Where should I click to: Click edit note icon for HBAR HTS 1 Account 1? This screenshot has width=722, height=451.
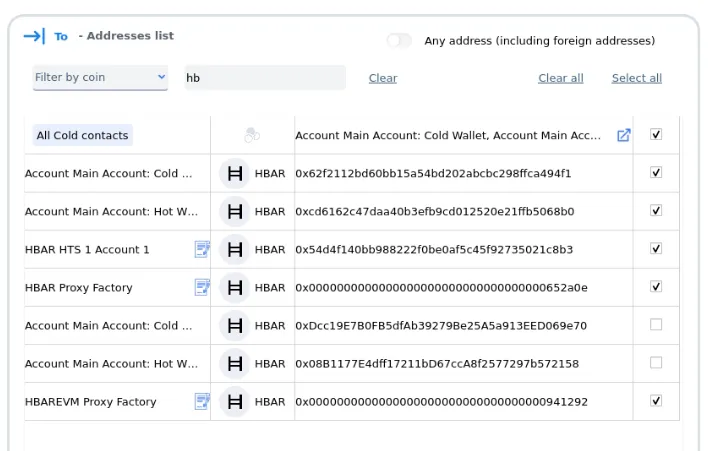pos(202,249)
